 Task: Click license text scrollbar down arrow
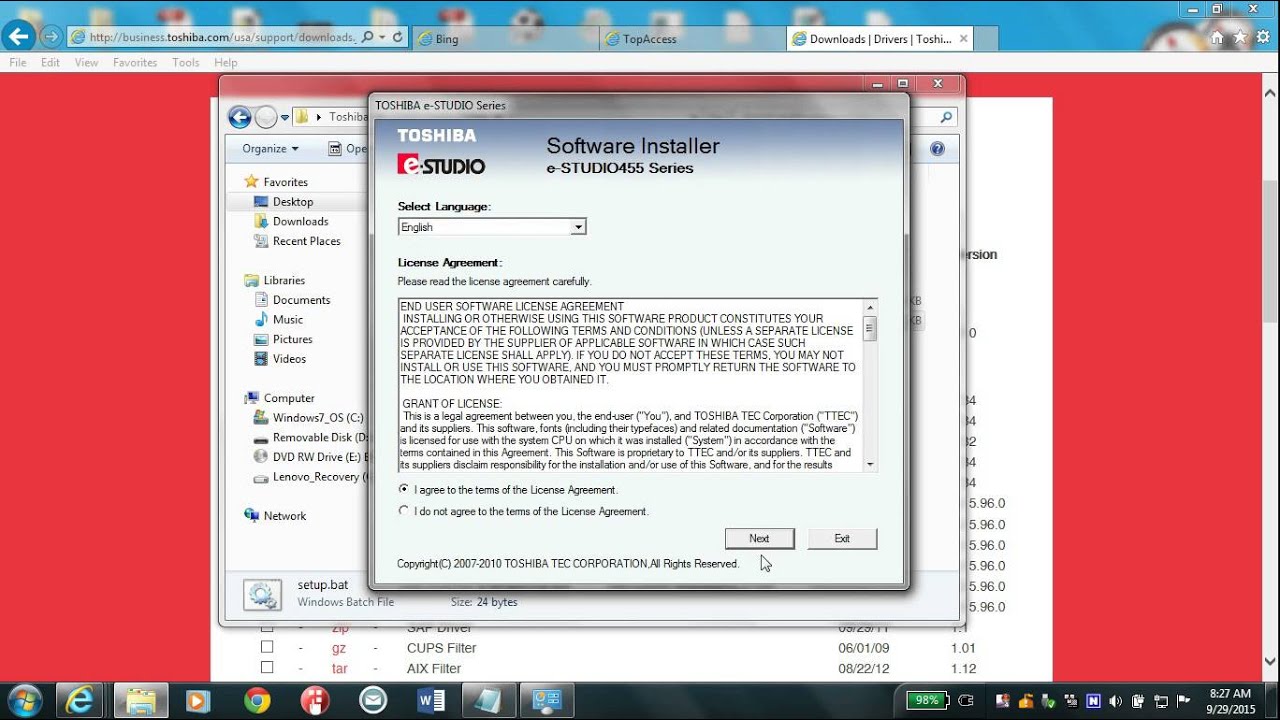tap(870, 464)
